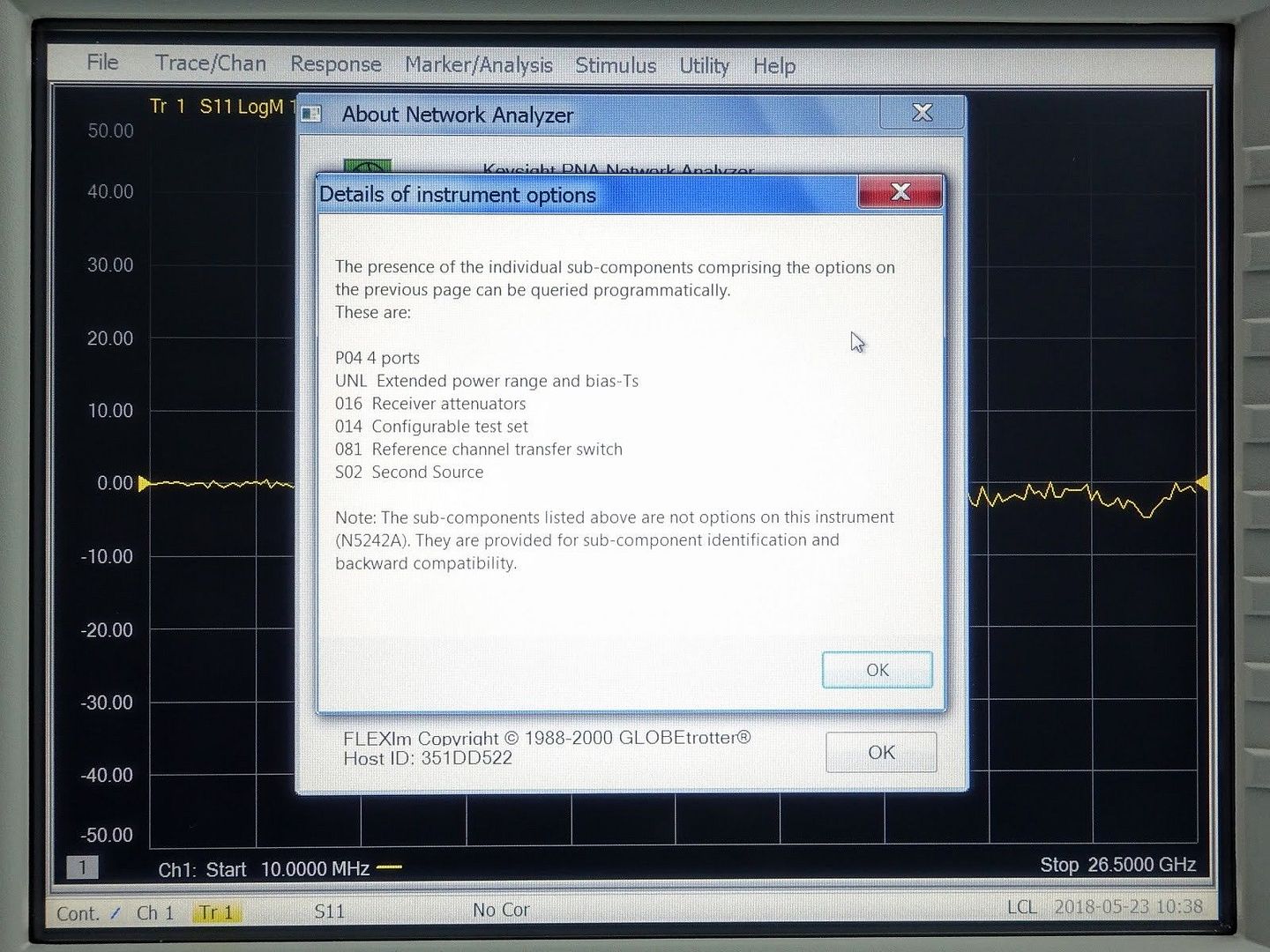Open the Trace/Chan menu
This screenshot has width=1270, height=952.
pos(211,63)
